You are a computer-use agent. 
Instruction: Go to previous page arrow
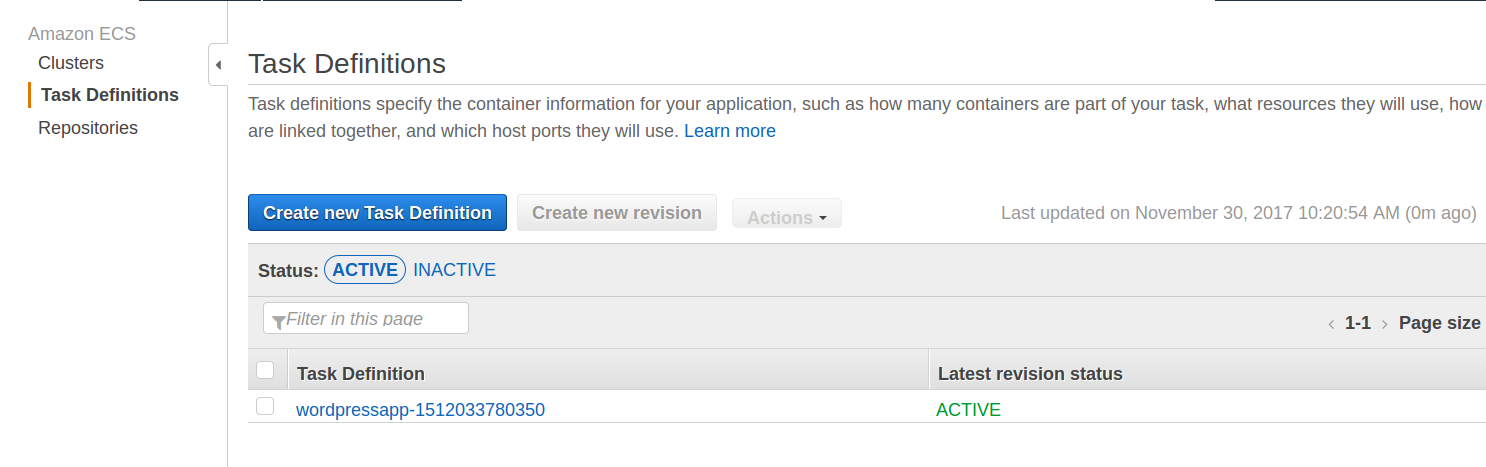(1331, 324)
